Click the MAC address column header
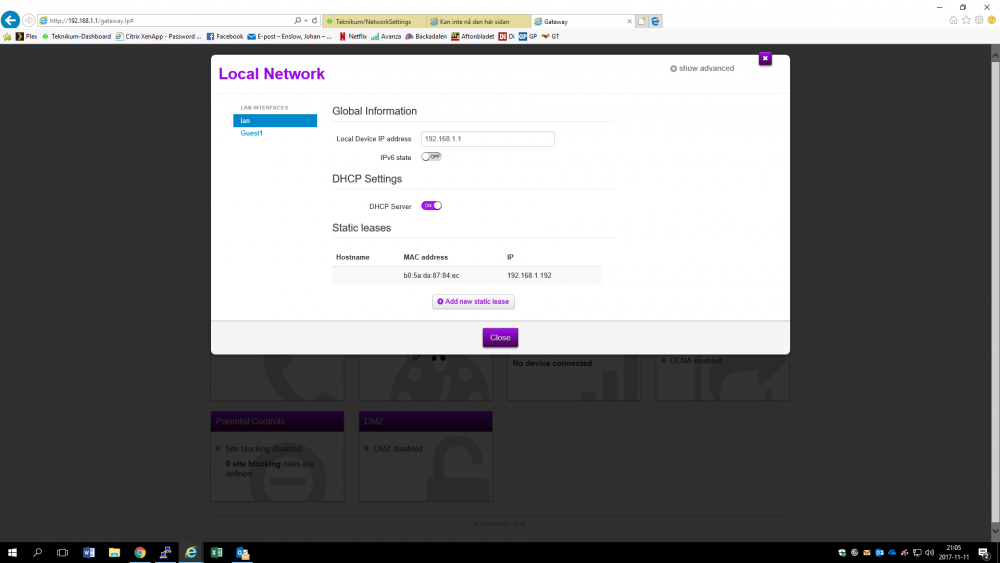This screenshot has width=1000, height=563. 425,257
